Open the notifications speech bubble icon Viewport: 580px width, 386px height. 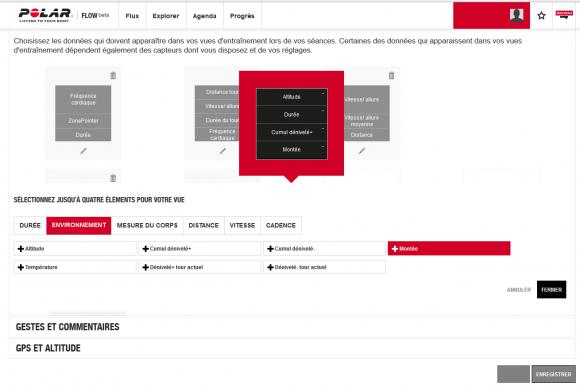564,15
